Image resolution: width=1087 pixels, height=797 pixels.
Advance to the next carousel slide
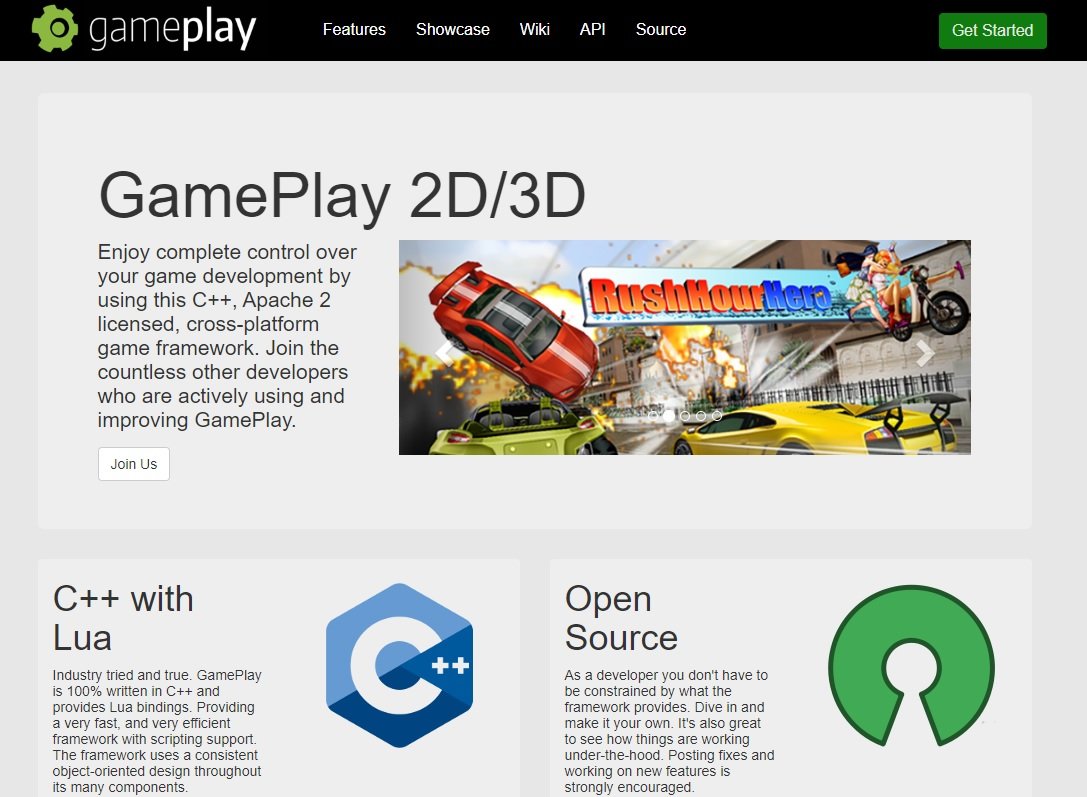point(925,353)
